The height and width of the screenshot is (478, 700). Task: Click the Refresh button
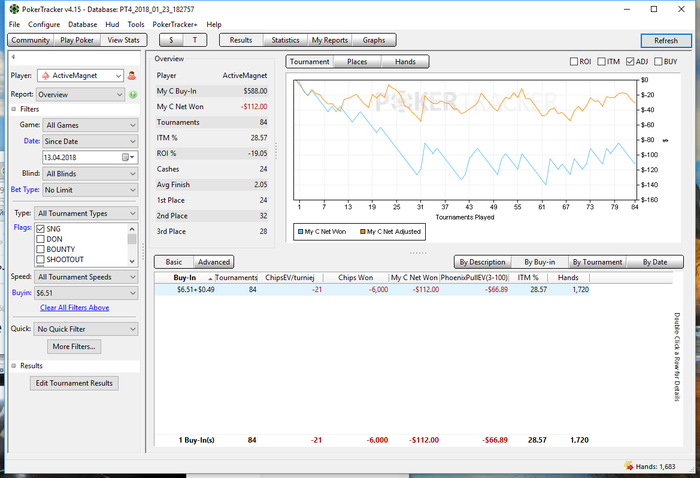(x=666, y=41)
